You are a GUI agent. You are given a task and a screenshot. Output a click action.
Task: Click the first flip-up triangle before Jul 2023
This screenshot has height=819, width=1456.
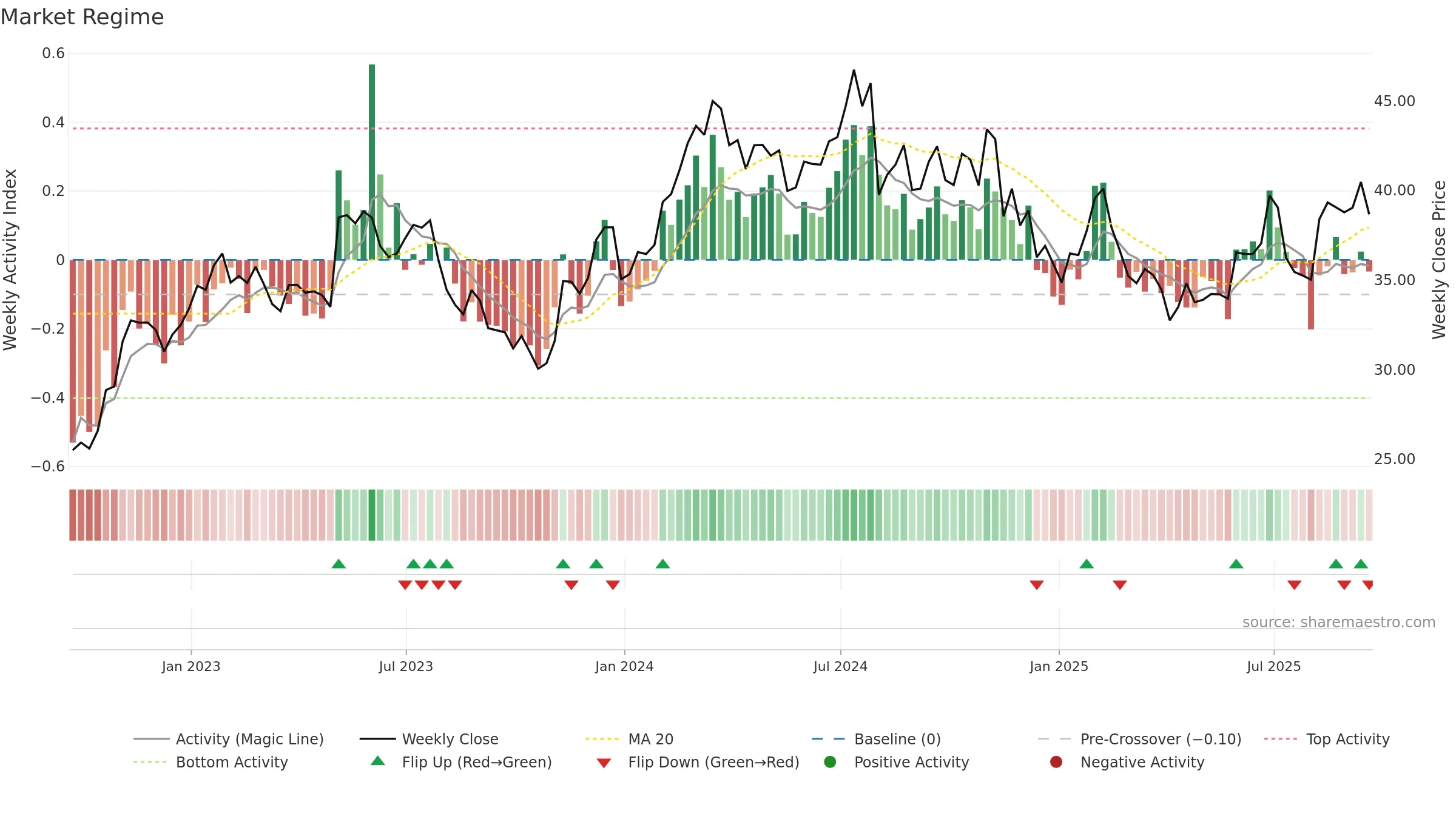pyautogui.click(x=339, y=564)
